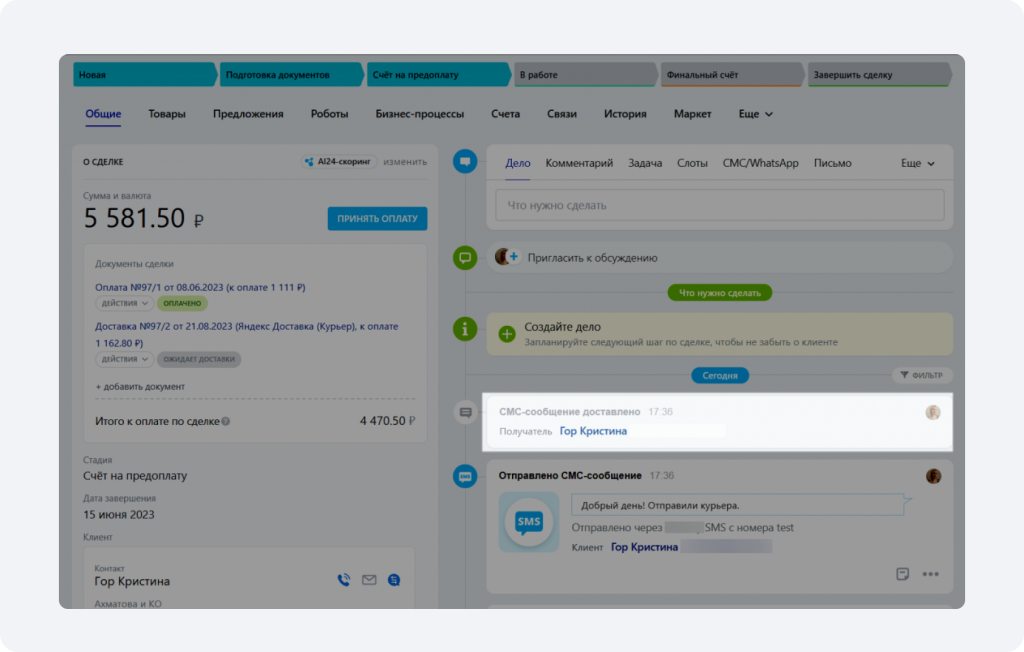1024x652 pixels.
Task: Click the green Что нужно сделать pill
Action: [720, 293]
